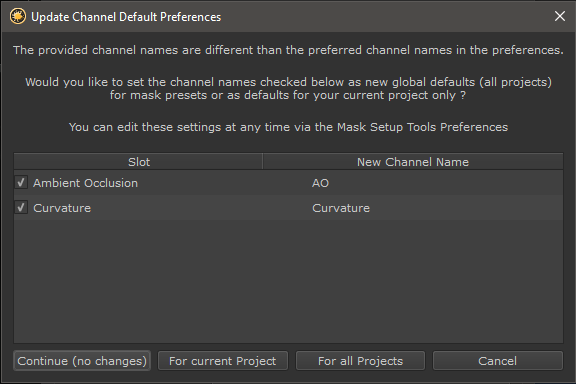The width and height of the screenshot is (576, 384).
Task: Select the Curvature slot row label
Action: [62, 208]
